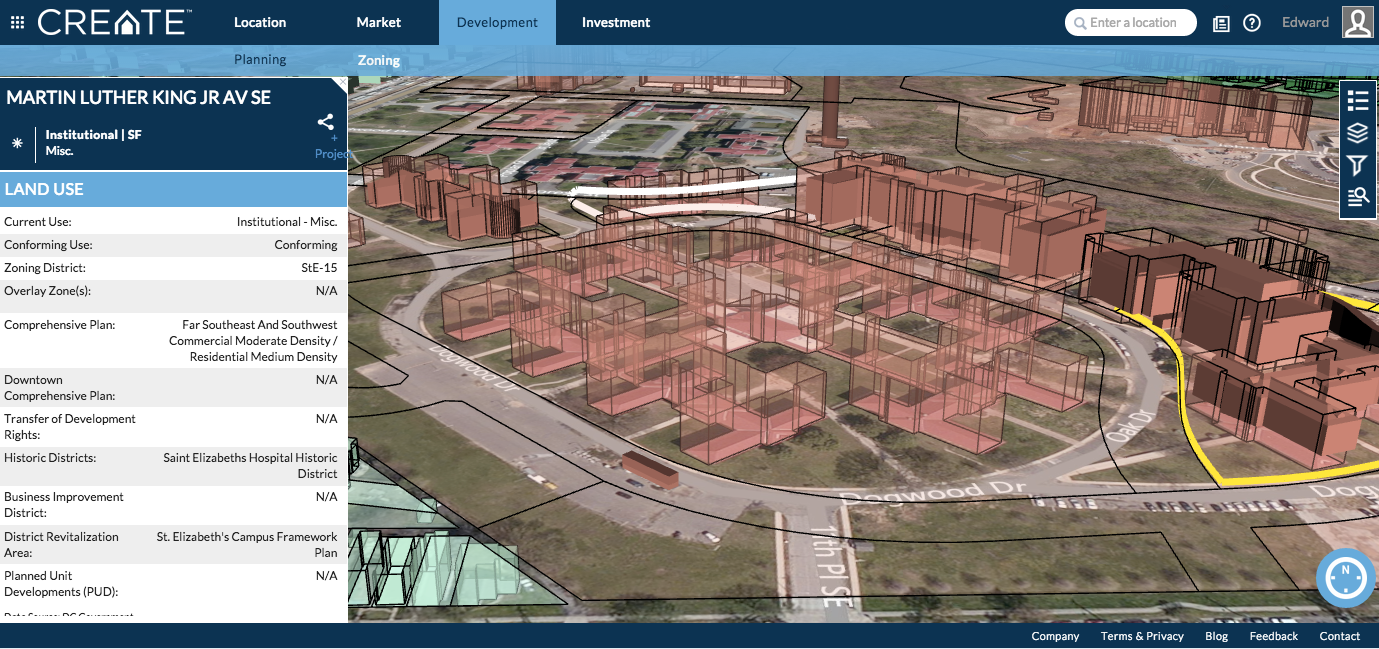Image resolution: width=1379 pixels, height=649 pixels.
Task: Click the Saint Elizabeths Hospital Historic District value
Action: click(251, 466)
